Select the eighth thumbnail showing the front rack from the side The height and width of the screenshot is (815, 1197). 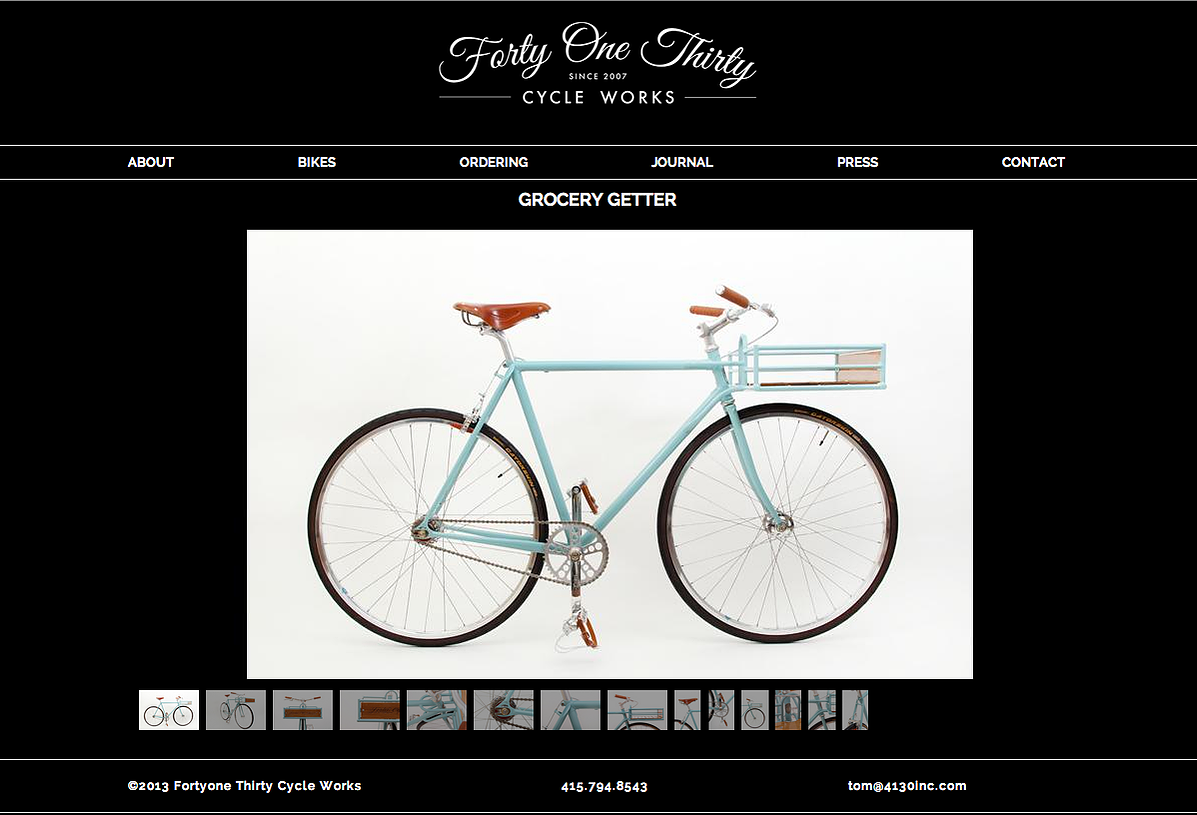637,710
